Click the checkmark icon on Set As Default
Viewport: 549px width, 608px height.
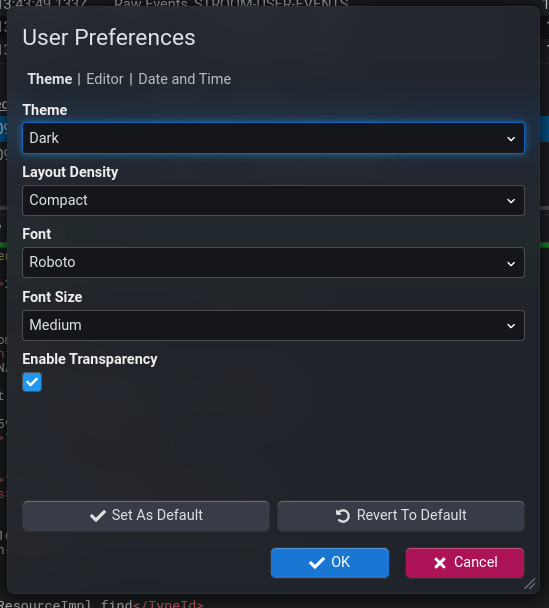pyautogui.click(x=98, y=516)
